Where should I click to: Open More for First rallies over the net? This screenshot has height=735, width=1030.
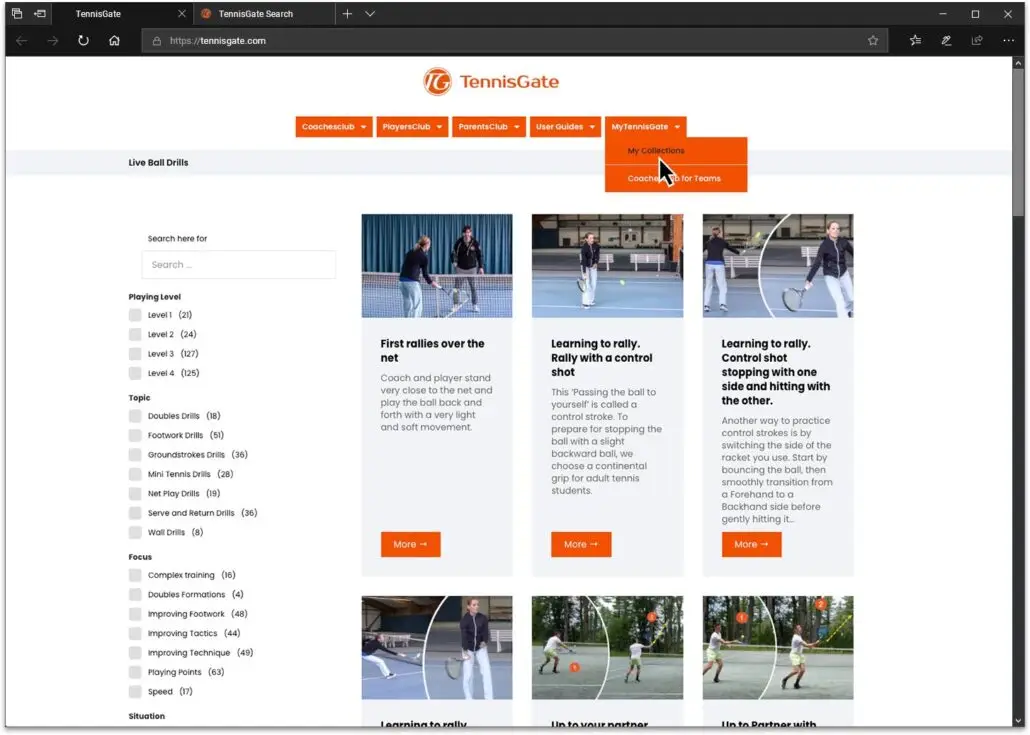tap(411, 545)
